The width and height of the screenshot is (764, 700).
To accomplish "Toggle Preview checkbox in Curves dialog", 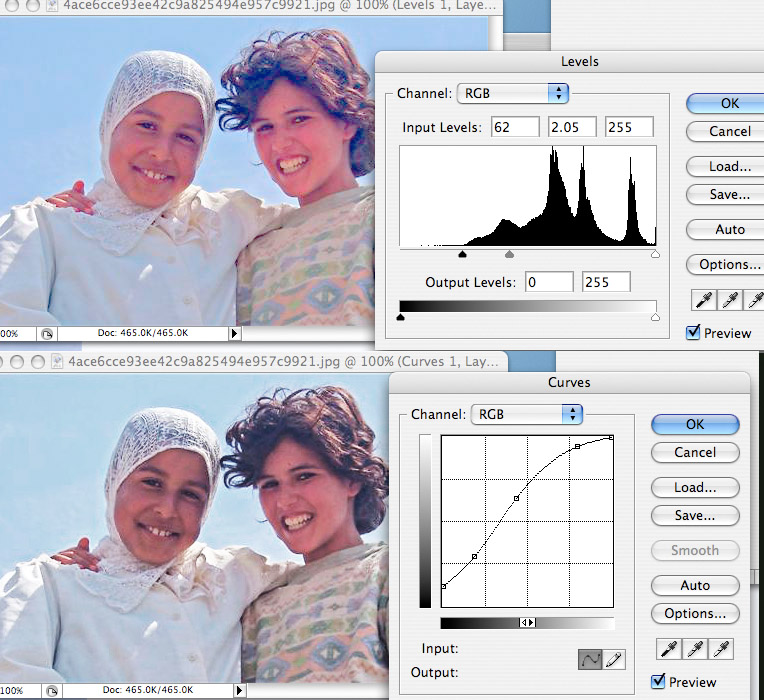I will coord(658,682).
